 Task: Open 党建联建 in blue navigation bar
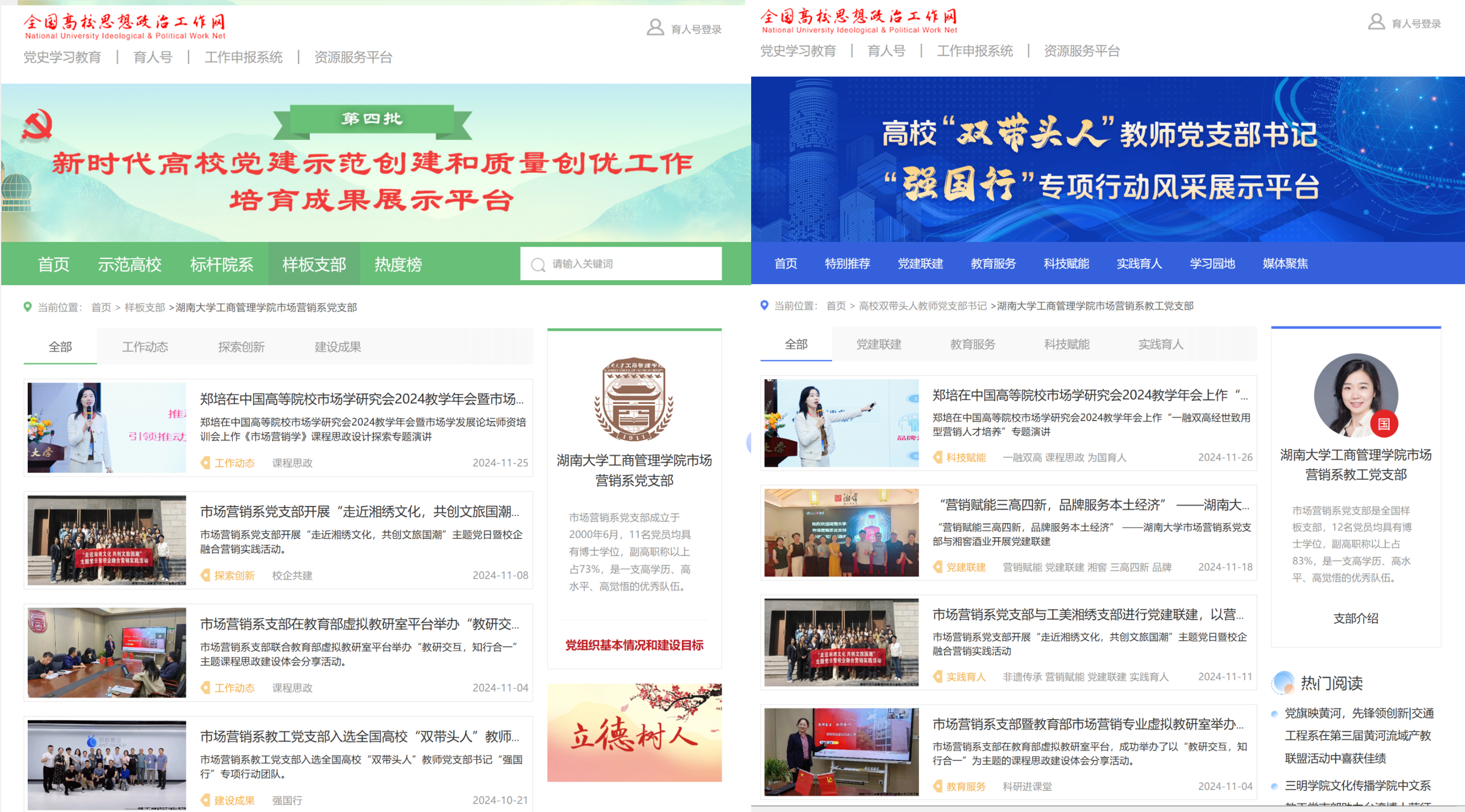[920, 264]
